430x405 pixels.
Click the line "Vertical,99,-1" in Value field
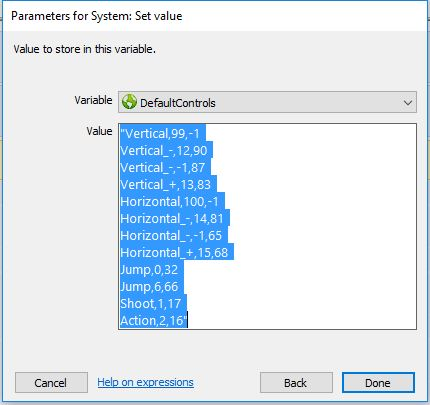click(x=160, y=134)
